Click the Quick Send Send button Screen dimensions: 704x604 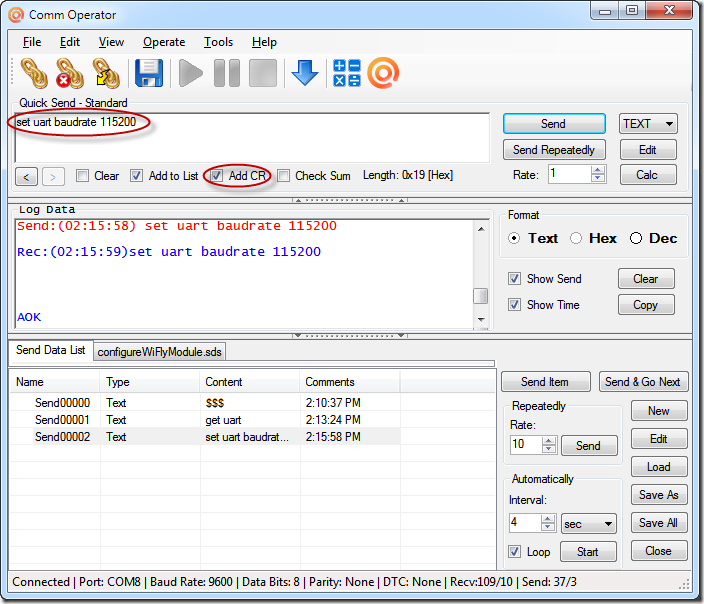(x=554, y=123)
